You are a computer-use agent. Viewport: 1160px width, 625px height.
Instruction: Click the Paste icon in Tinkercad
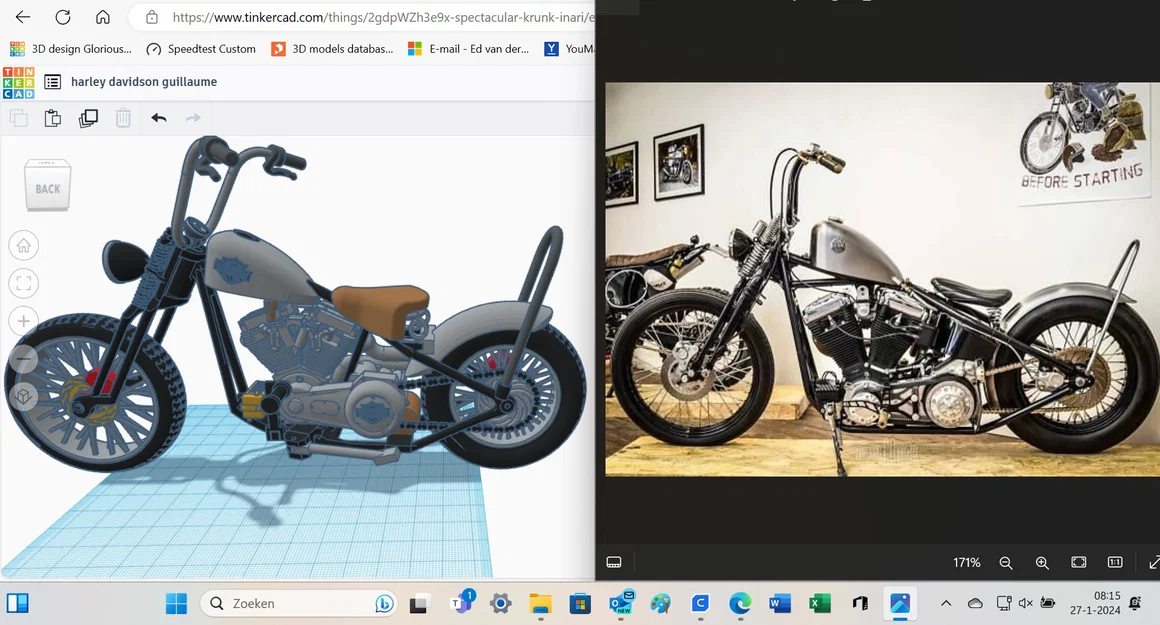(52, 117)
